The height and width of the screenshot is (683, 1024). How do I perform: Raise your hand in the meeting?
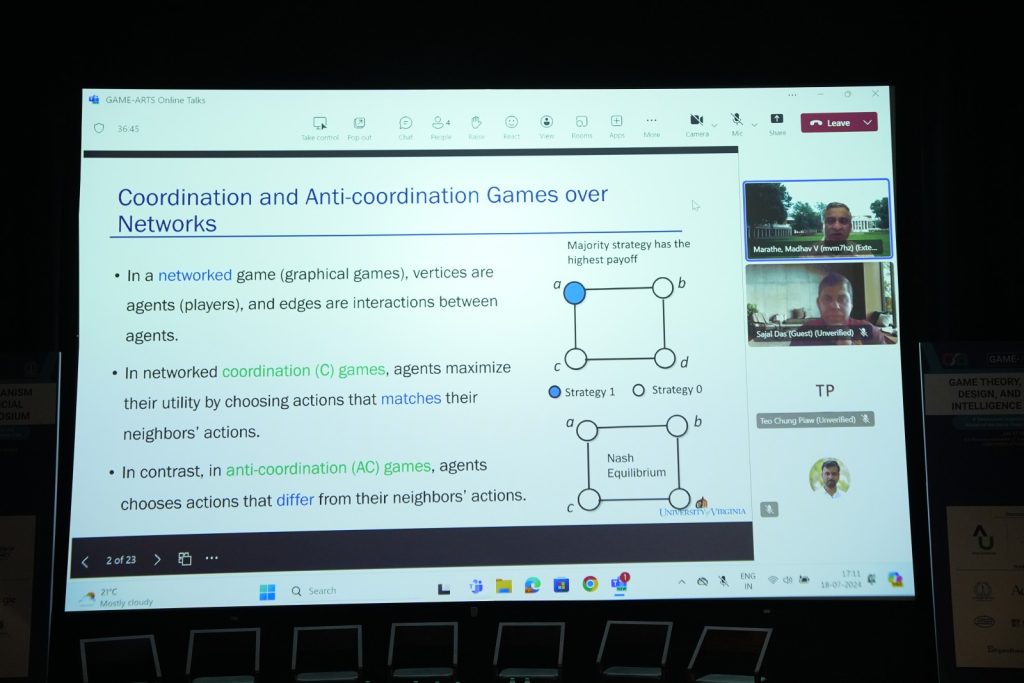click(476, 124)
